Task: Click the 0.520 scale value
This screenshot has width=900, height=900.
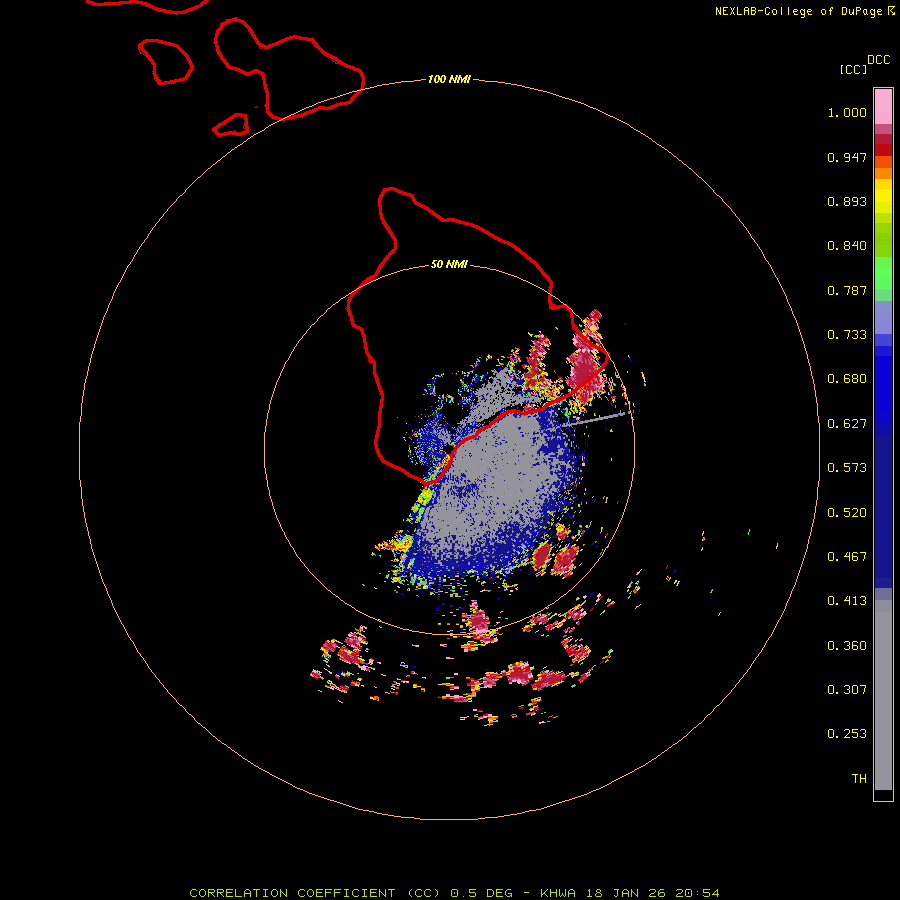Action: [847, 513]
